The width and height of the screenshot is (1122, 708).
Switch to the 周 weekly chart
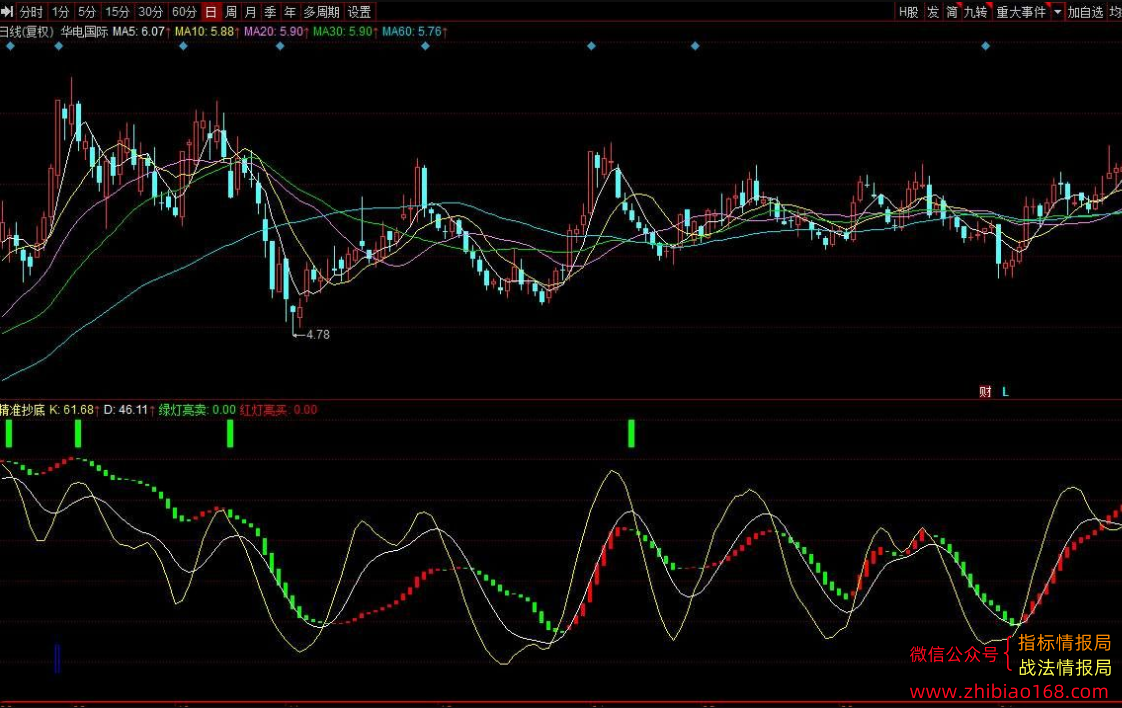(230, 11)
